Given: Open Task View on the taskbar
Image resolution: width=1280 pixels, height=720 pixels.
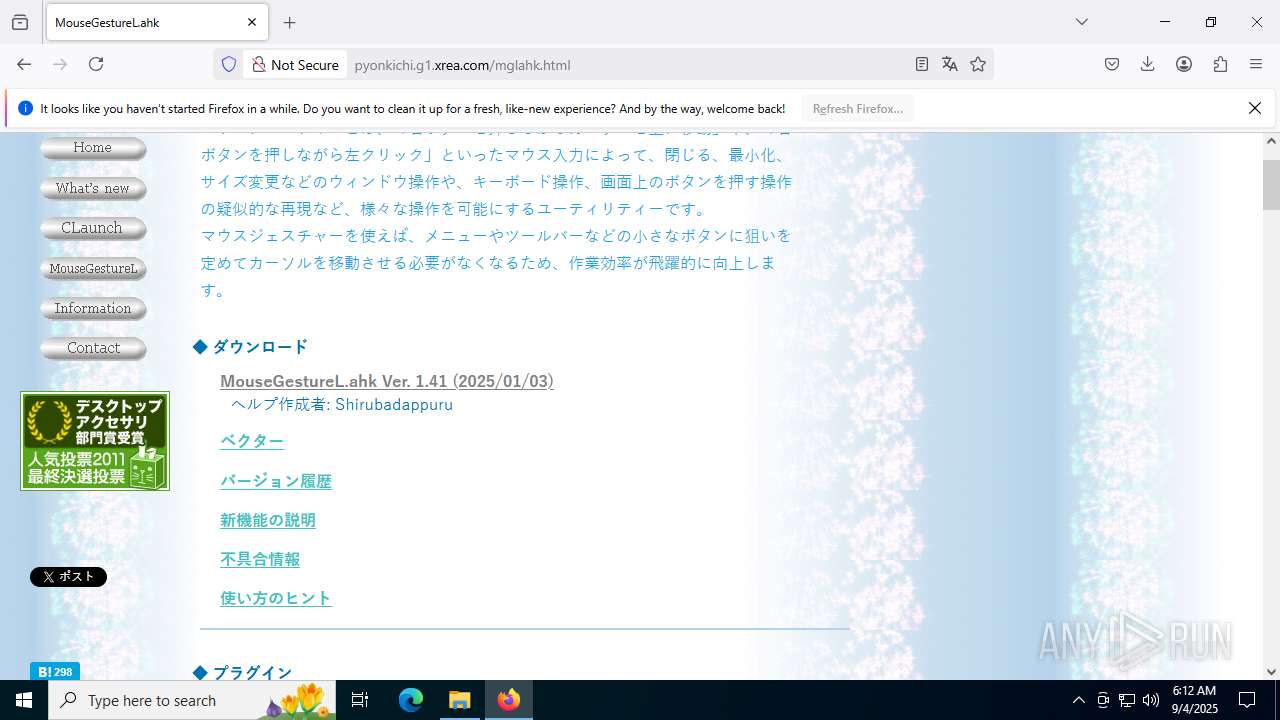Looking at the screenshot, I should point(360,700).
